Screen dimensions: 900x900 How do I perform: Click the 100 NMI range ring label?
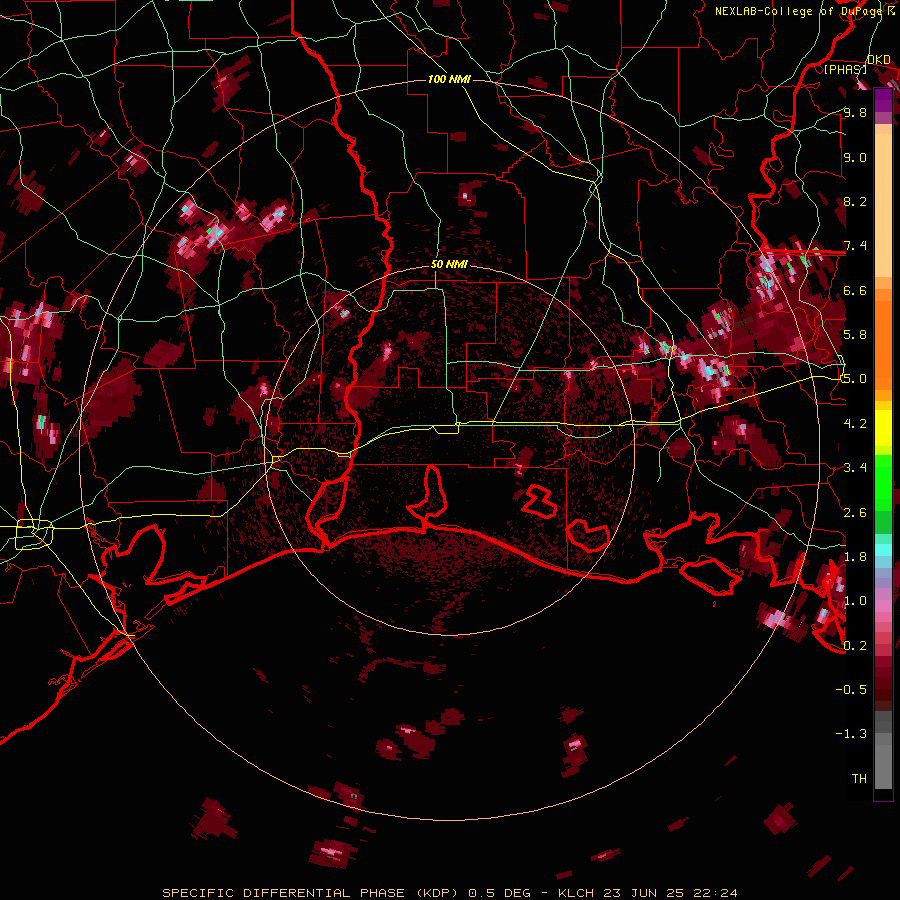tap(449, 79)
